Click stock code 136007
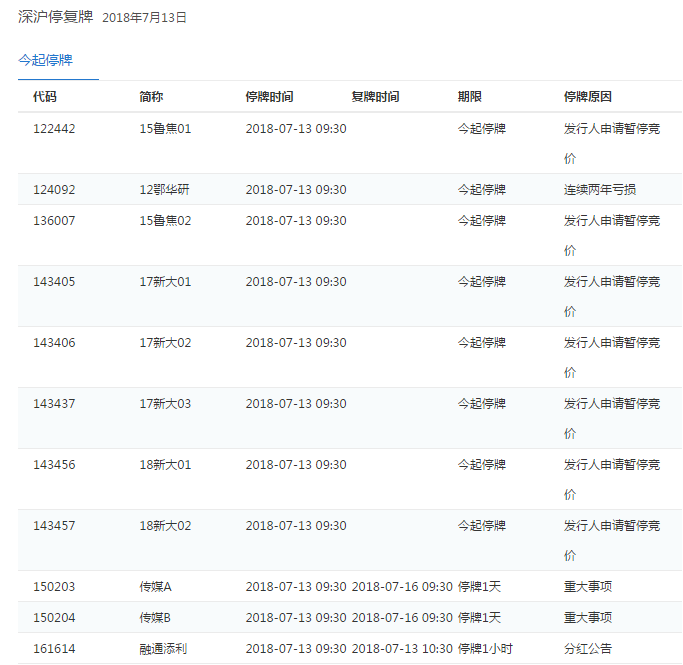This screenshot has width=683, height=665. coord(54,220)
